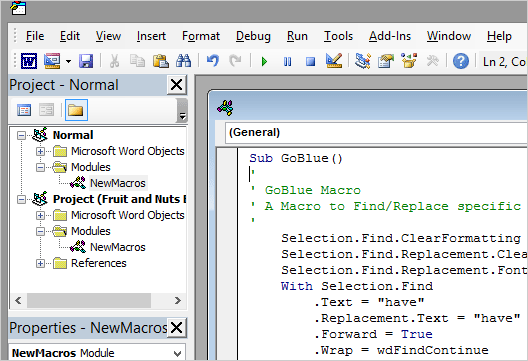Image resolution: width=528 pixels, height=361 pixels.
Task: Open the Insert menu
Action: point(151,36)
